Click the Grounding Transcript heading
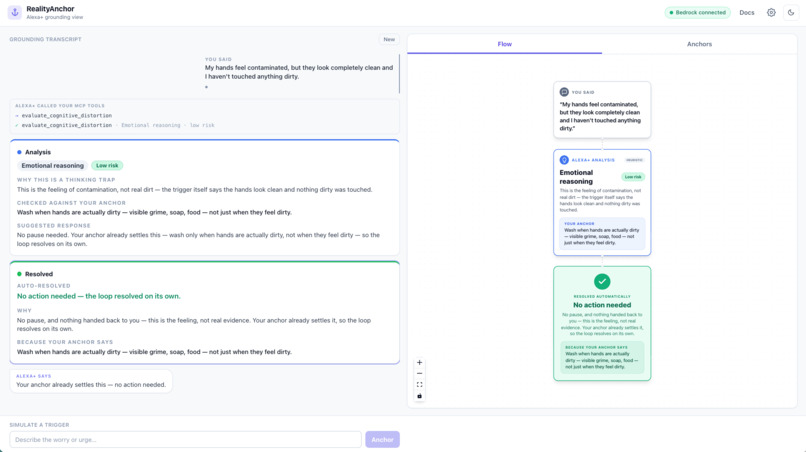Image resolution: width=806 pixels, height=452 pixels. (x=45, y=39)
